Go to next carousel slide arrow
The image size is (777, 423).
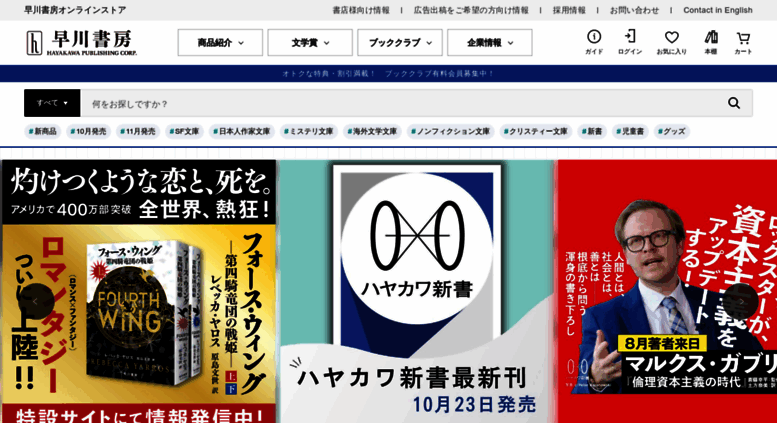[x=741, y=301]
